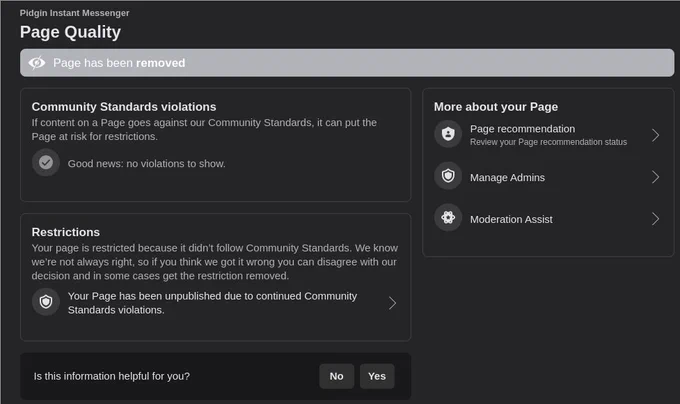Expand the Manage Admins chevron arrow
This screenshot has width=680, height=404.
tap(655, 177)
